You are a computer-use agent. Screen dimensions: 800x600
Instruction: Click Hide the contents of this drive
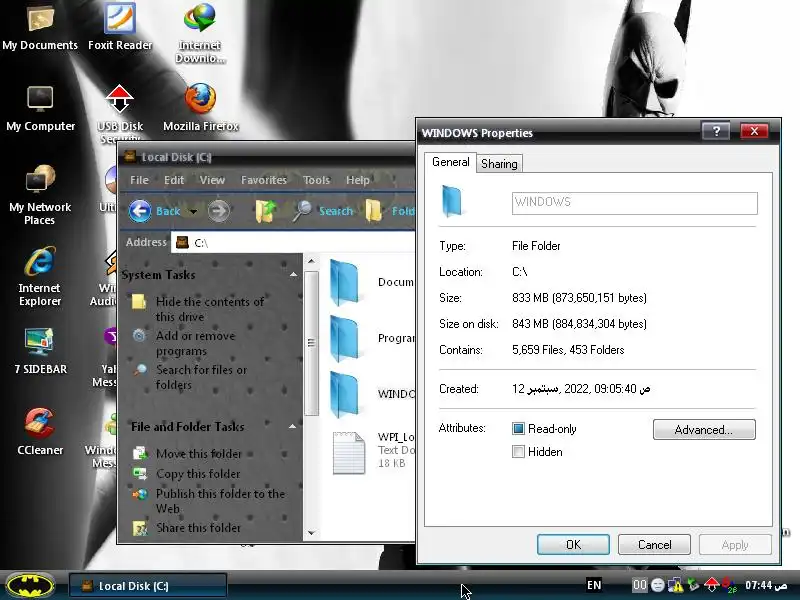pyautogui.click(x=209, y=309)
